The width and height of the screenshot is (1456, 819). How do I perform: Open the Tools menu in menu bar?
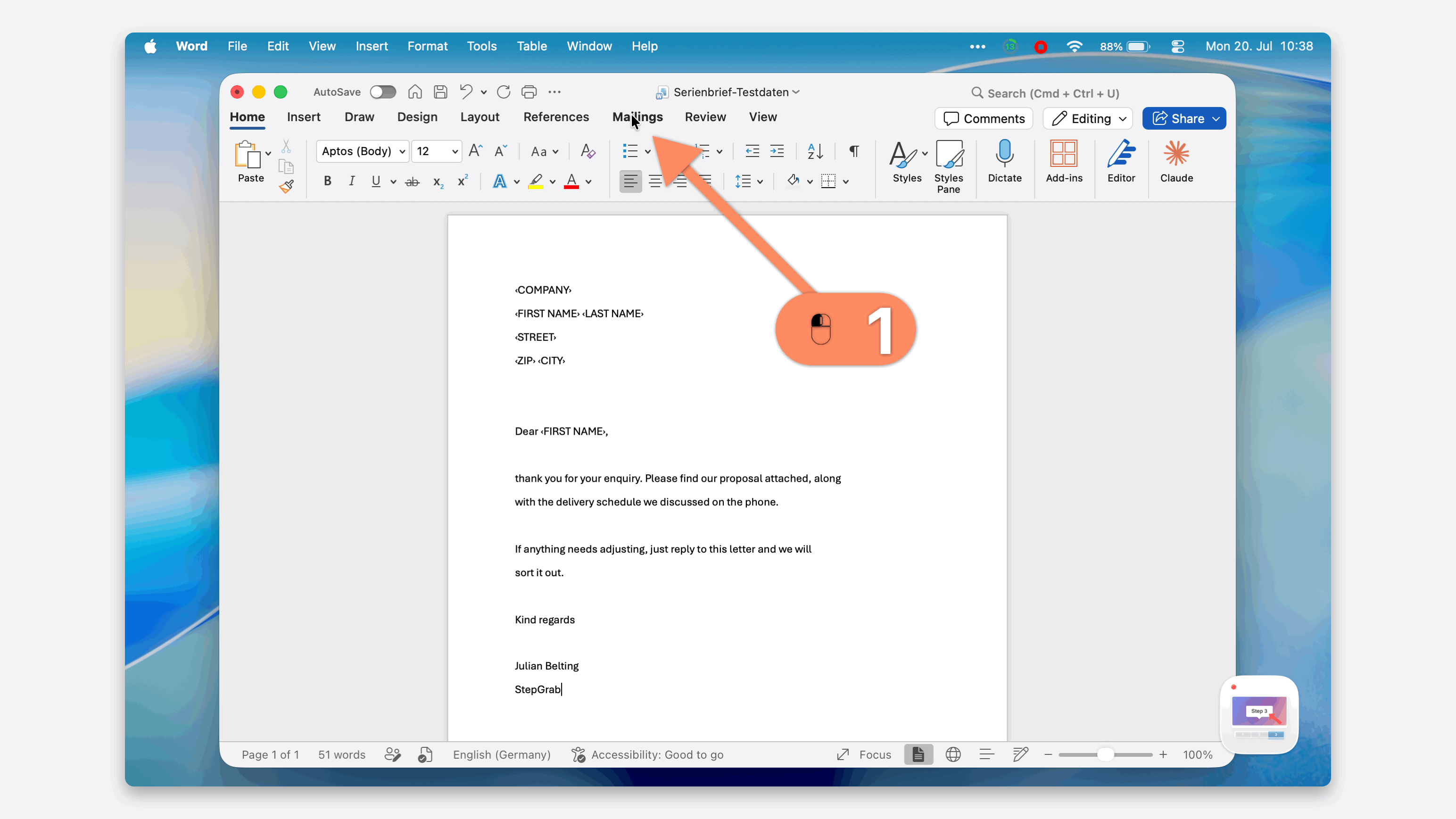481,46
